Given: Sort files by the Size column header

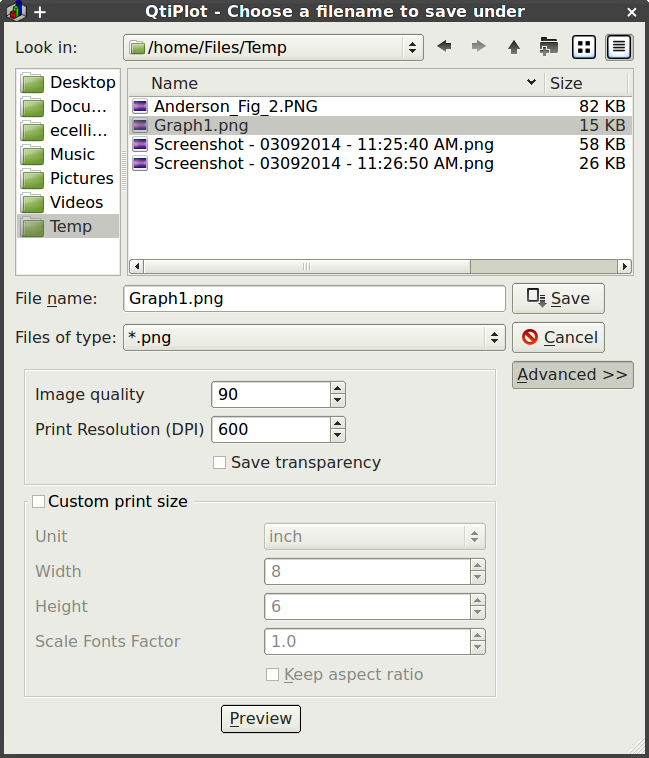Looking at the screenshot, I should (x=587, y=83).
